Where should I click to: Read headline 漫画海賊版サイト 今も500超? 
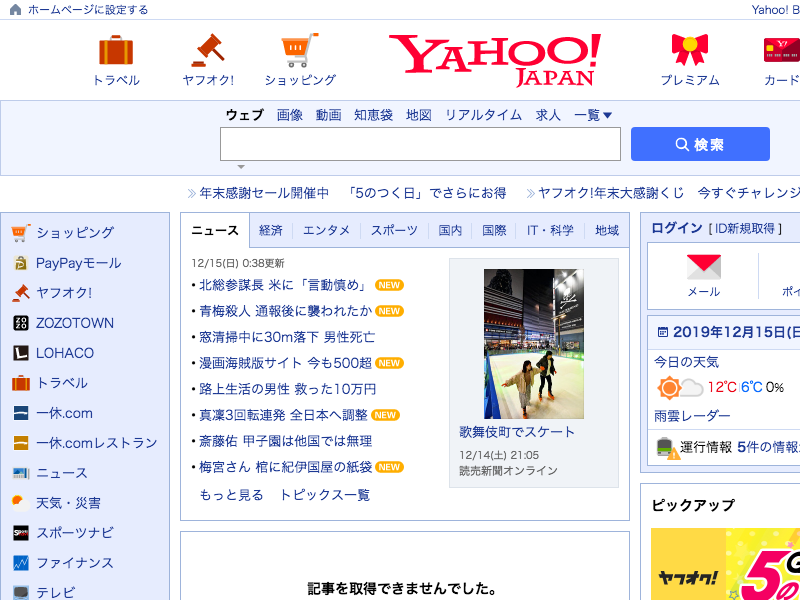click(x=285, y=363)
